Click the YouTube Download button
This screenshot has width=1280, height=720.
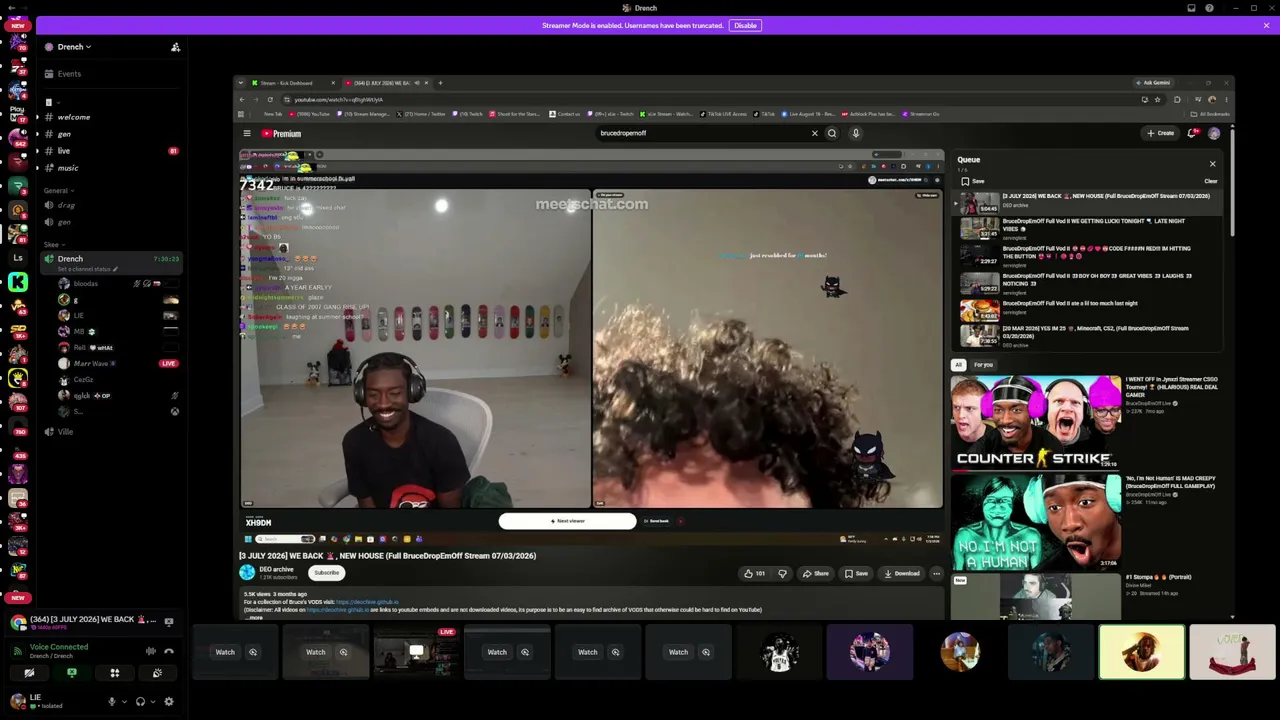pyautogui.click(x=901, y=573)
